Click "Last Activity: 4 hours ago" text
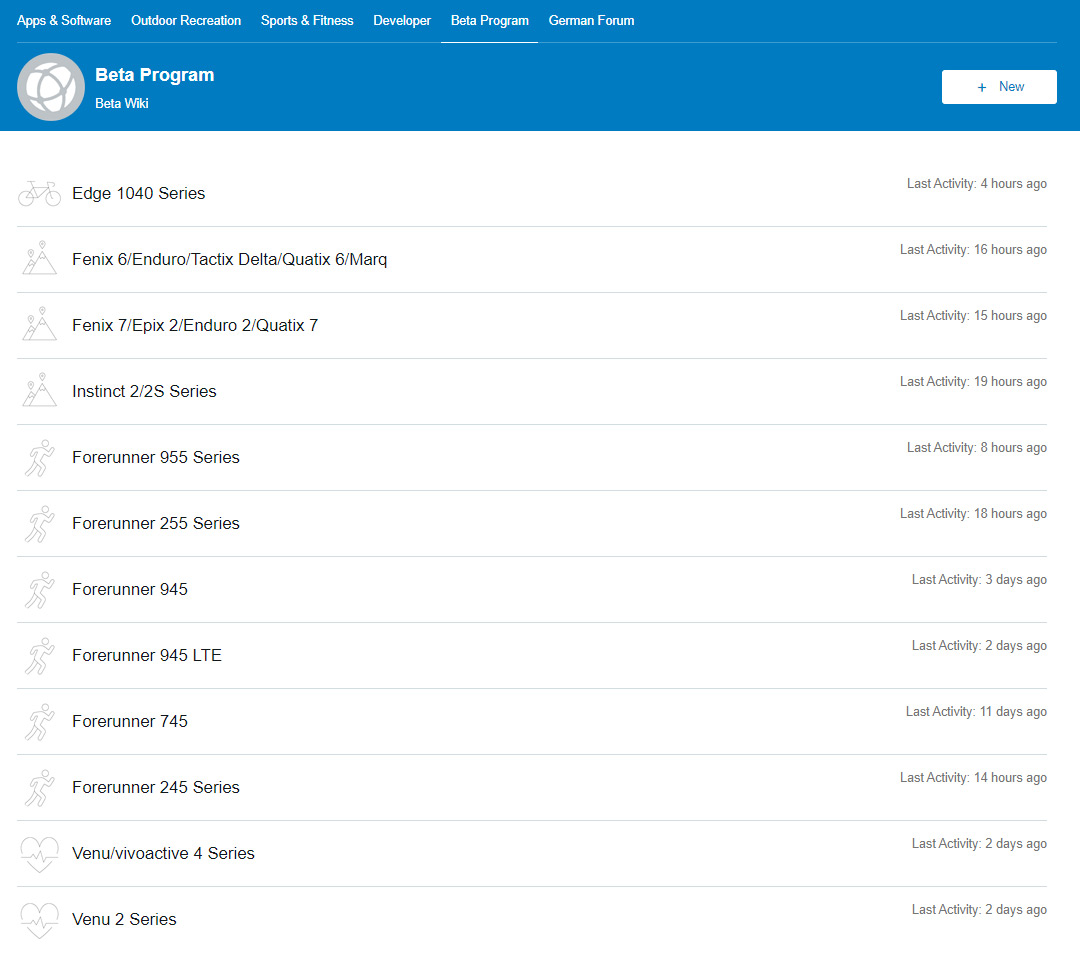 pos(977,184)
